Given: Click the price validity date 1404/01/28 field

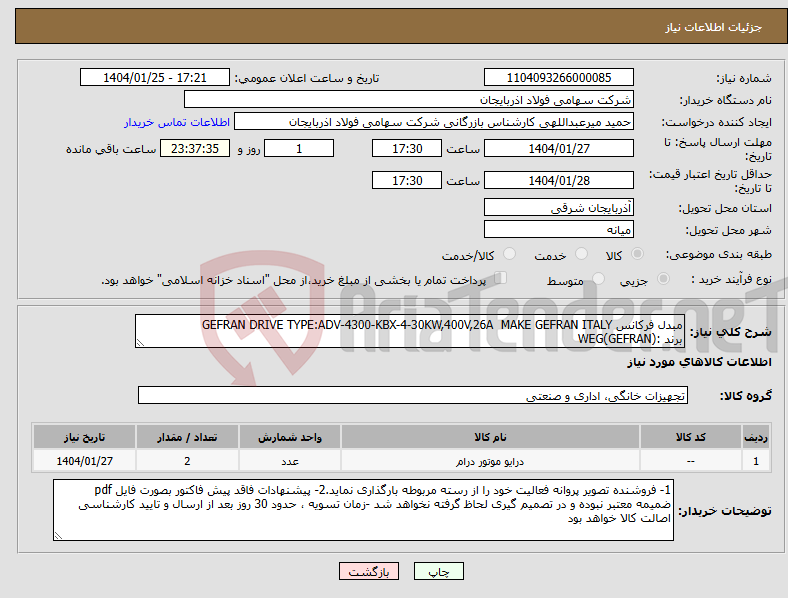Looking at the screenshot, I should tap(559, 180).
